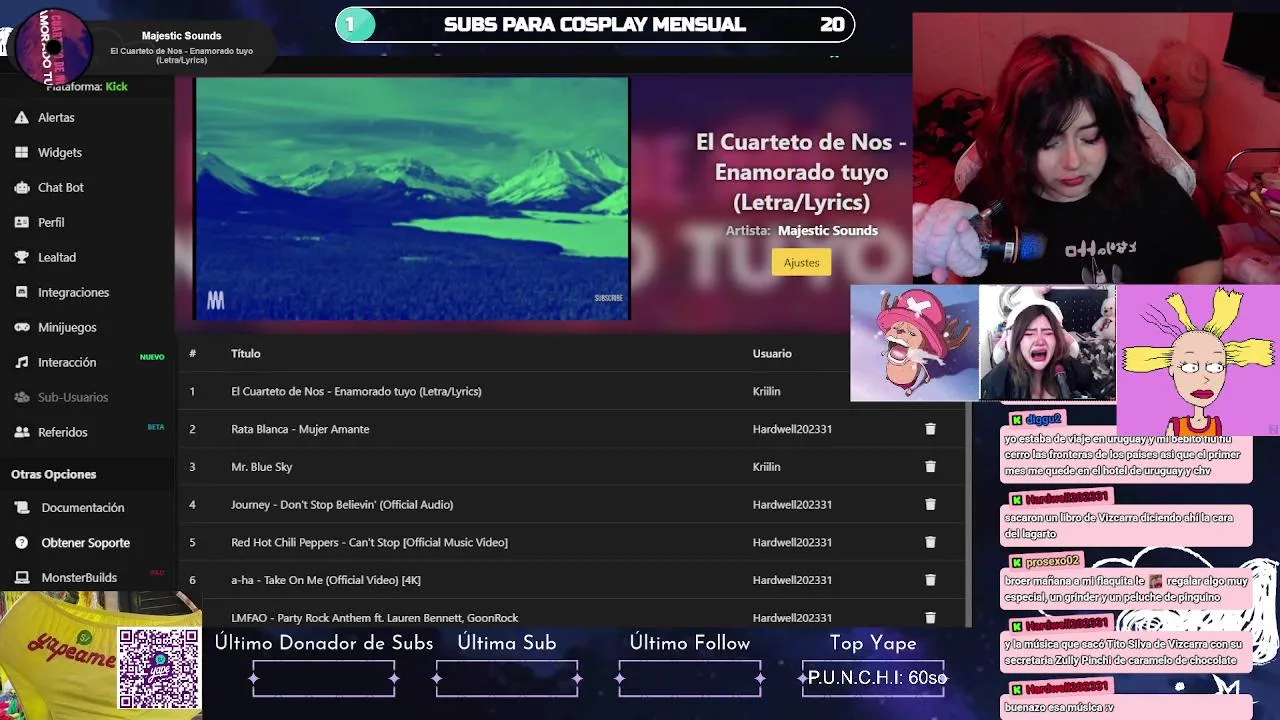Delete LMFAO - Party Rock Anthem from queue

click(930, 618)
